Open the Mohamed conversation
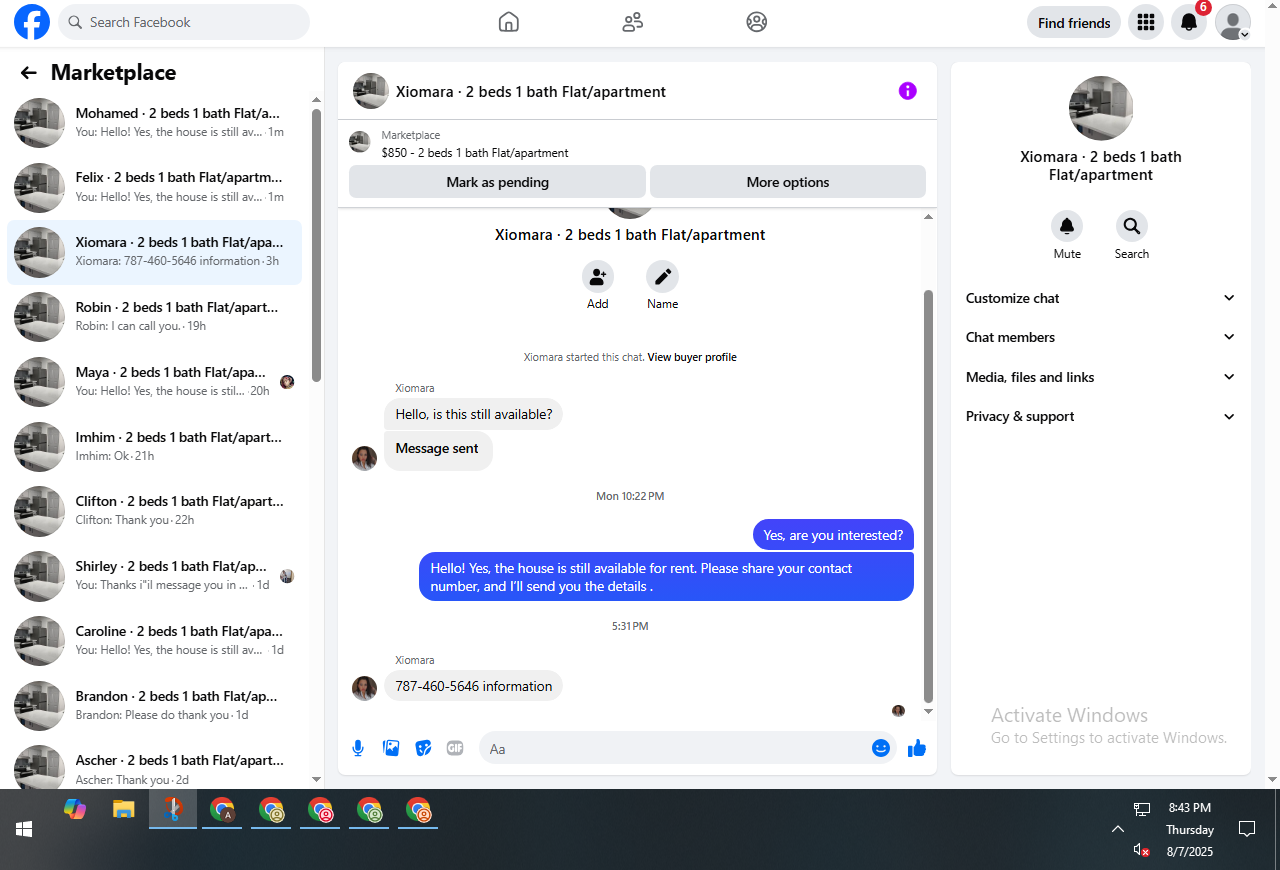This screenshot has height=870, width=1280. 155,122
